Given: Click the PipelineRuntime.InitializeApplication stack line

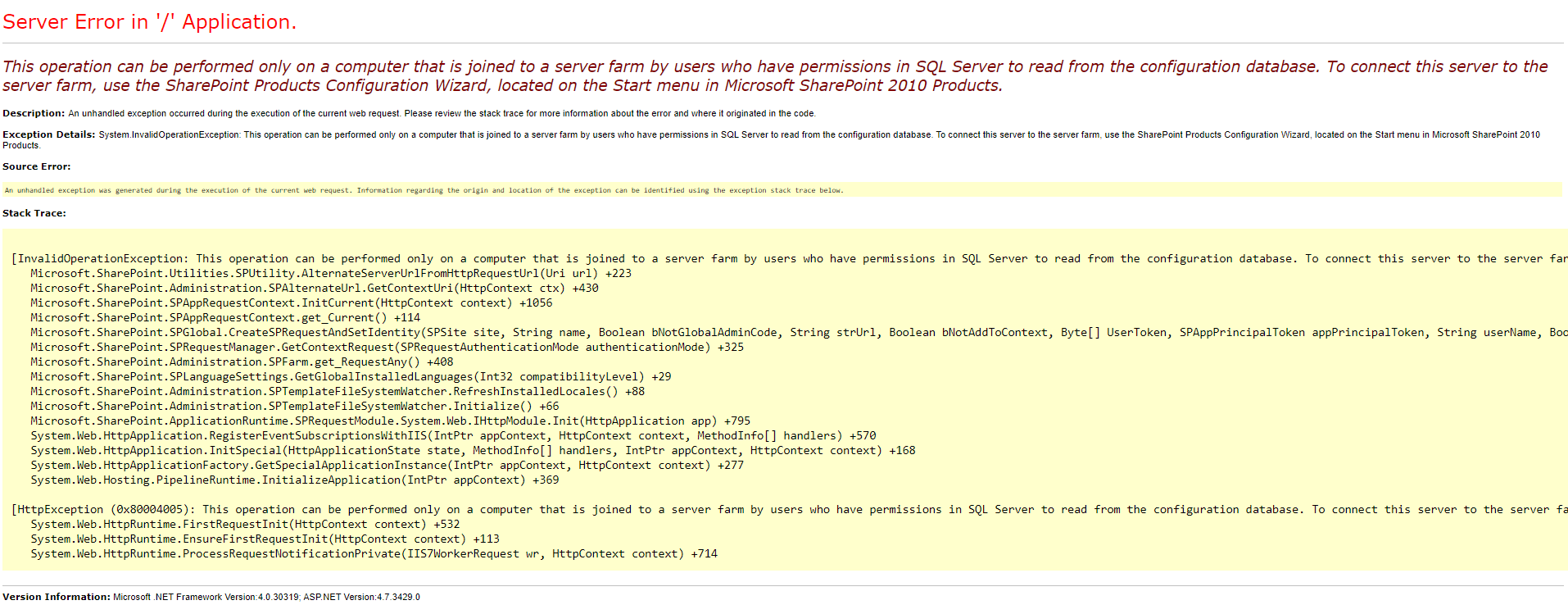Looking at the screenshot, I should click(x=295, y=480).
